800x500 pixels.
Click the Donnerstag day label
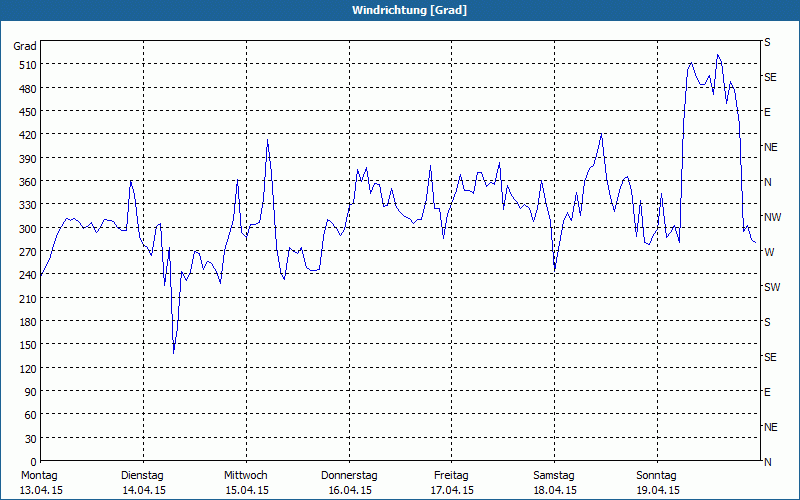(349, 476)
